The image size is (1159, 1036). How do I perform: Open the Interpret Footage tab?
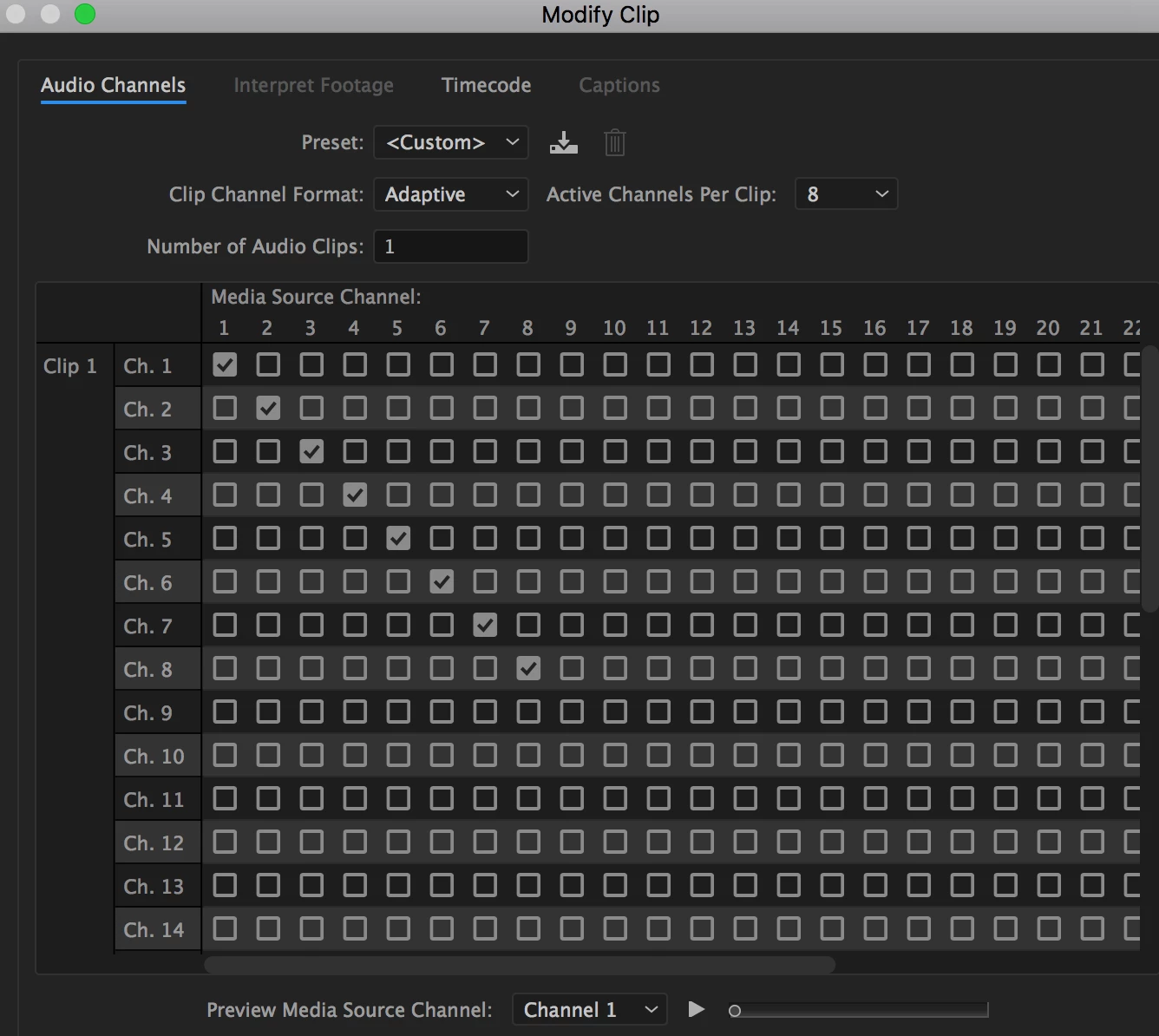coord(313,85)
